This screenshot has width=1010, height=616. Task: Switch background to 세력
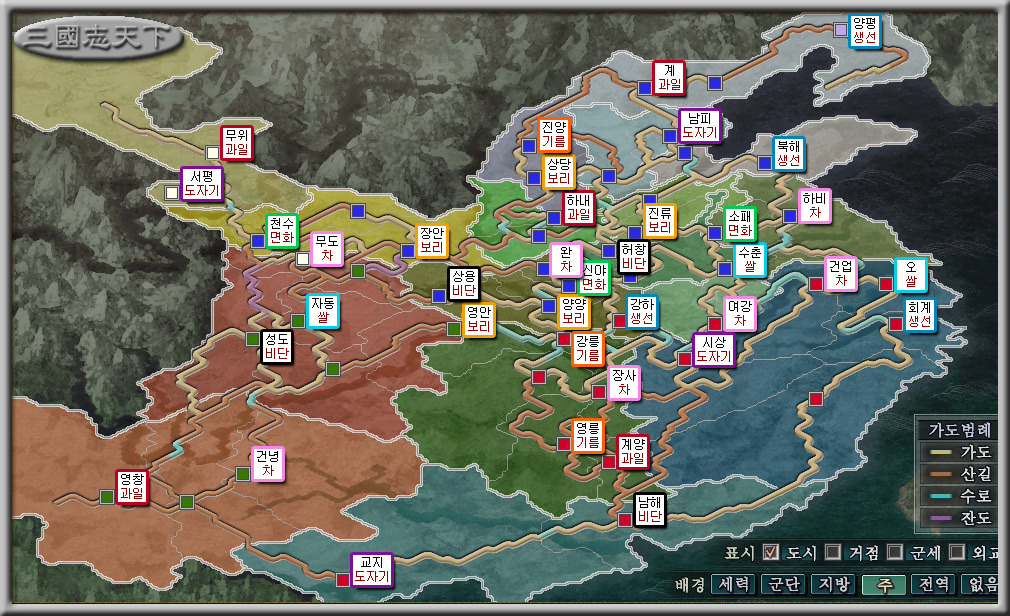click(x=734, y=584)
